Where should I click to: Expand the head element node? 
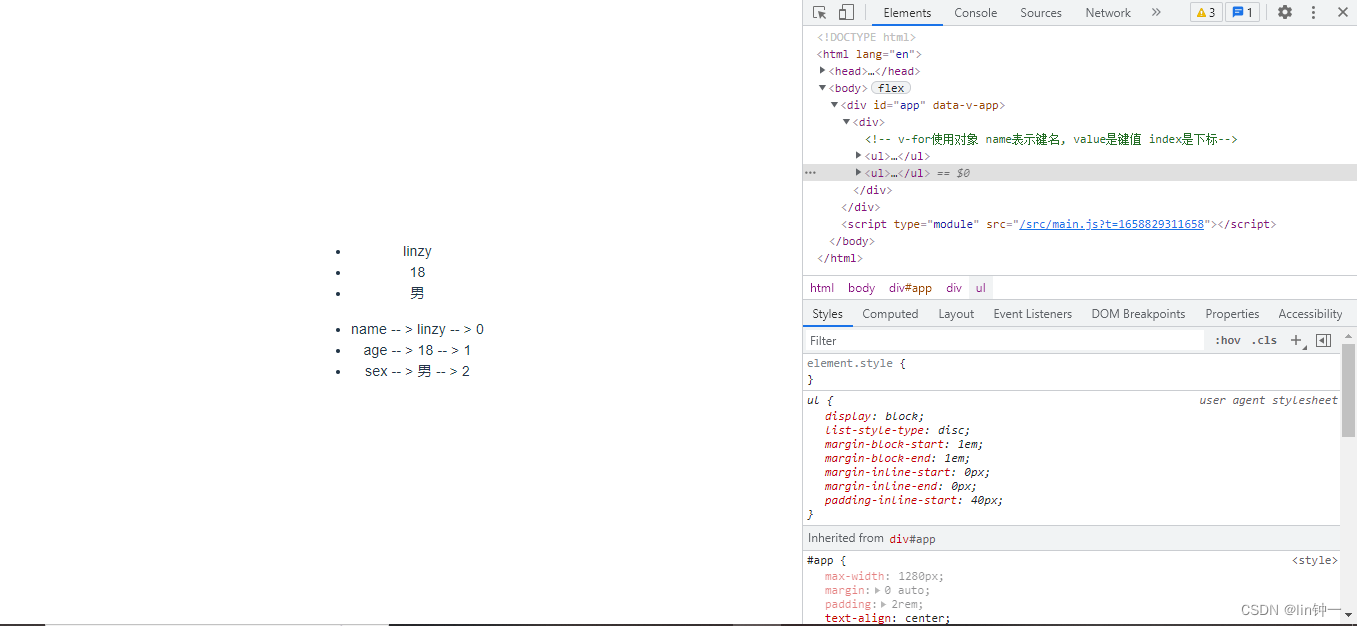point(823,71)
